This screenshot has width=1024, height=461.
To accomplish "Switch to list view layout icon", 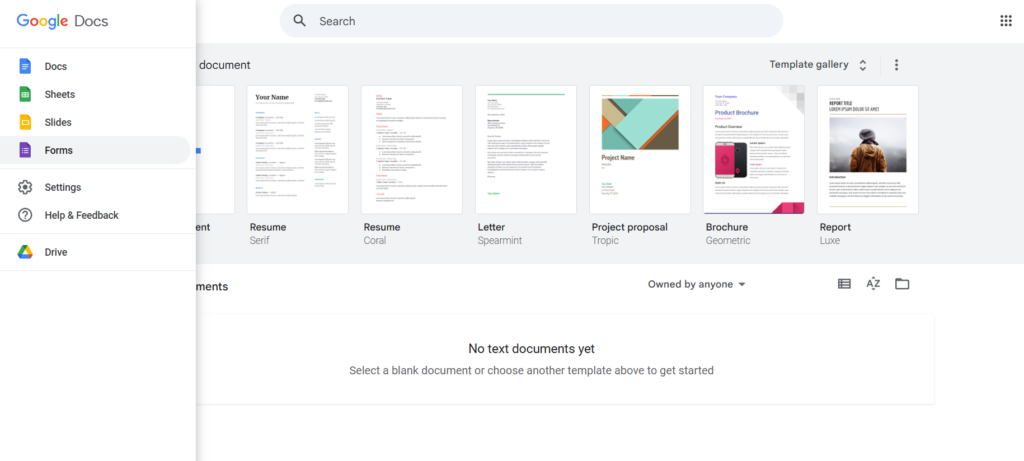I will (844, 284).
